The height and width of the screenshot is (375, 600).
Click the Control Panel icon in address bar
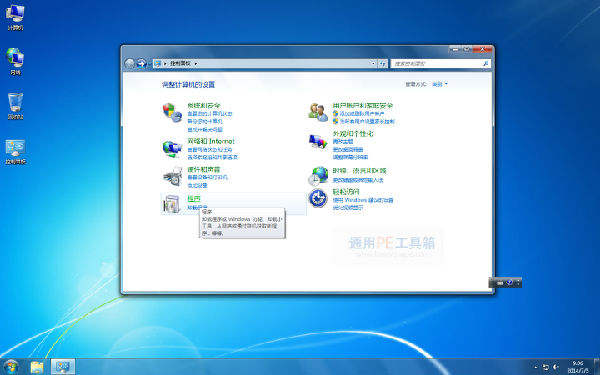(x=158, y=64)
